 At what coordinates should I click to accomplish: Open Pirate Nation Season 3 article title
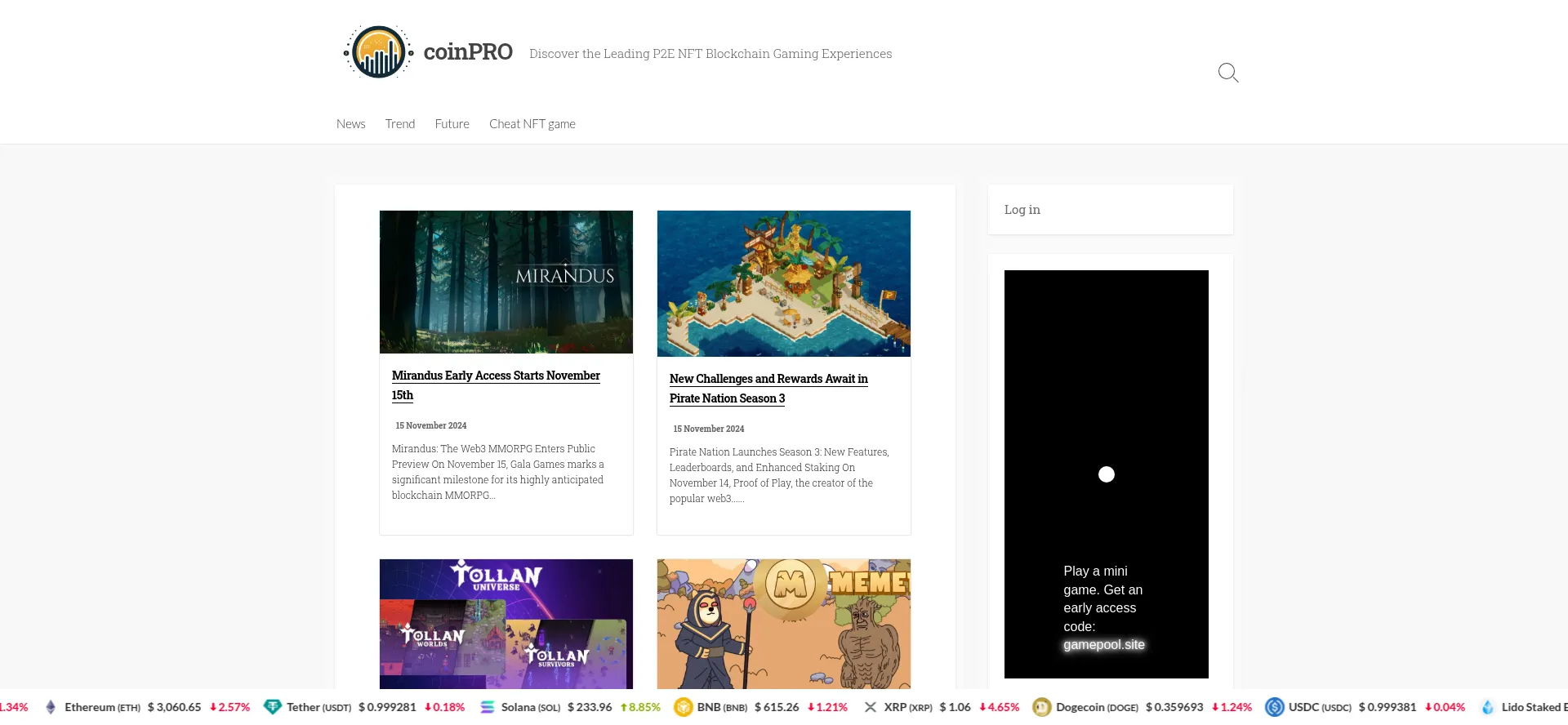(x=768, y=380)
